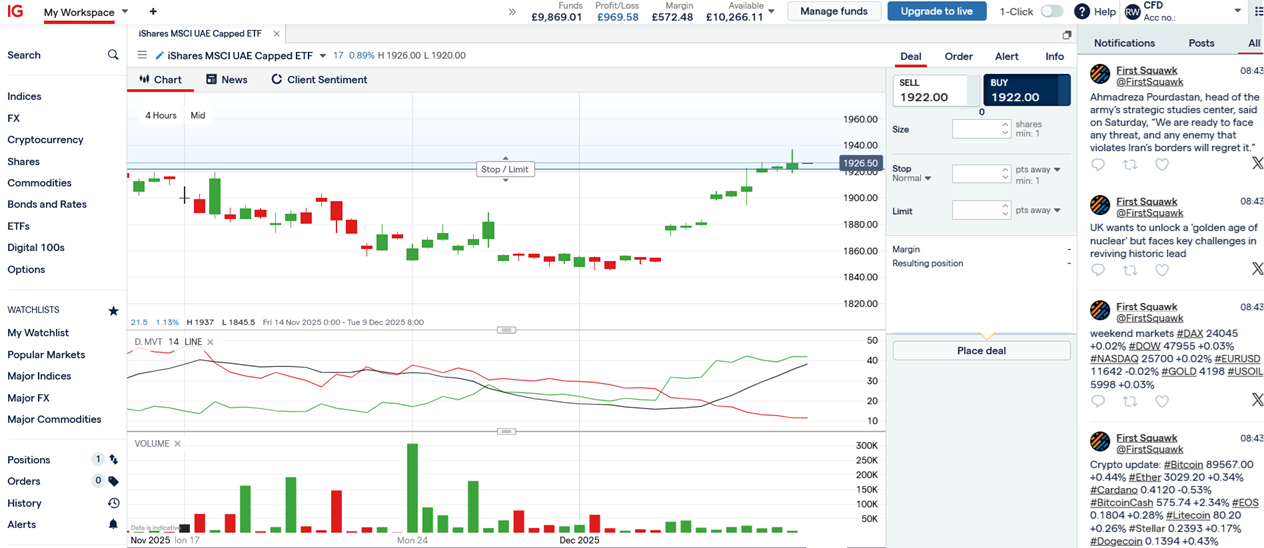Open the Mid price type selector
The width and height of the screenshot is (1264, 548).
(x=198, y=115)
